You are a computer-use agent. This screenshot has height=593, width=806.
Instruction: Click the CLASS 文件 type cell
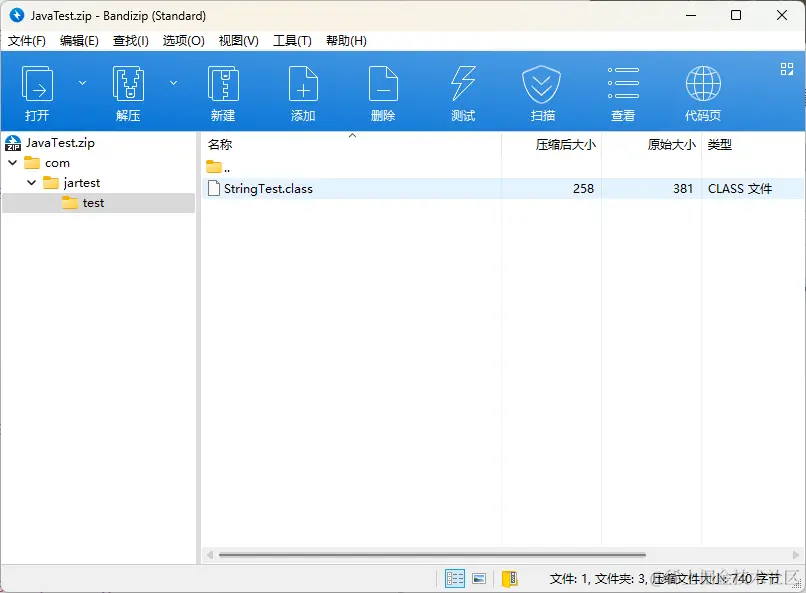click(740, 189)
